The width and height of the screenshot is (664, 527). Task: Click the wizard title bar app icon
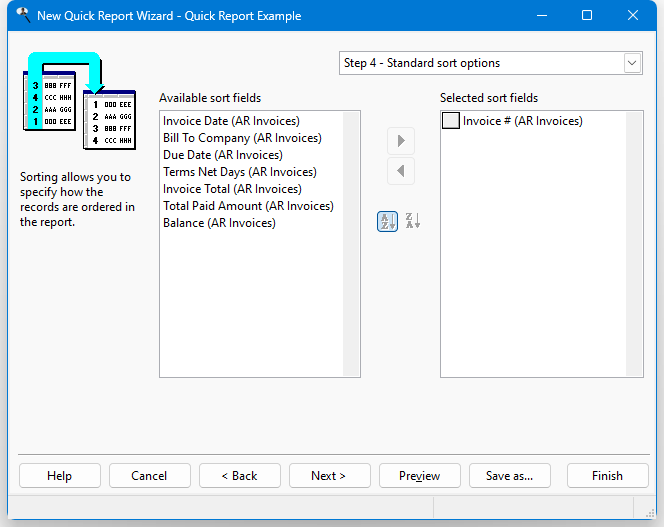tap(23, 15)
